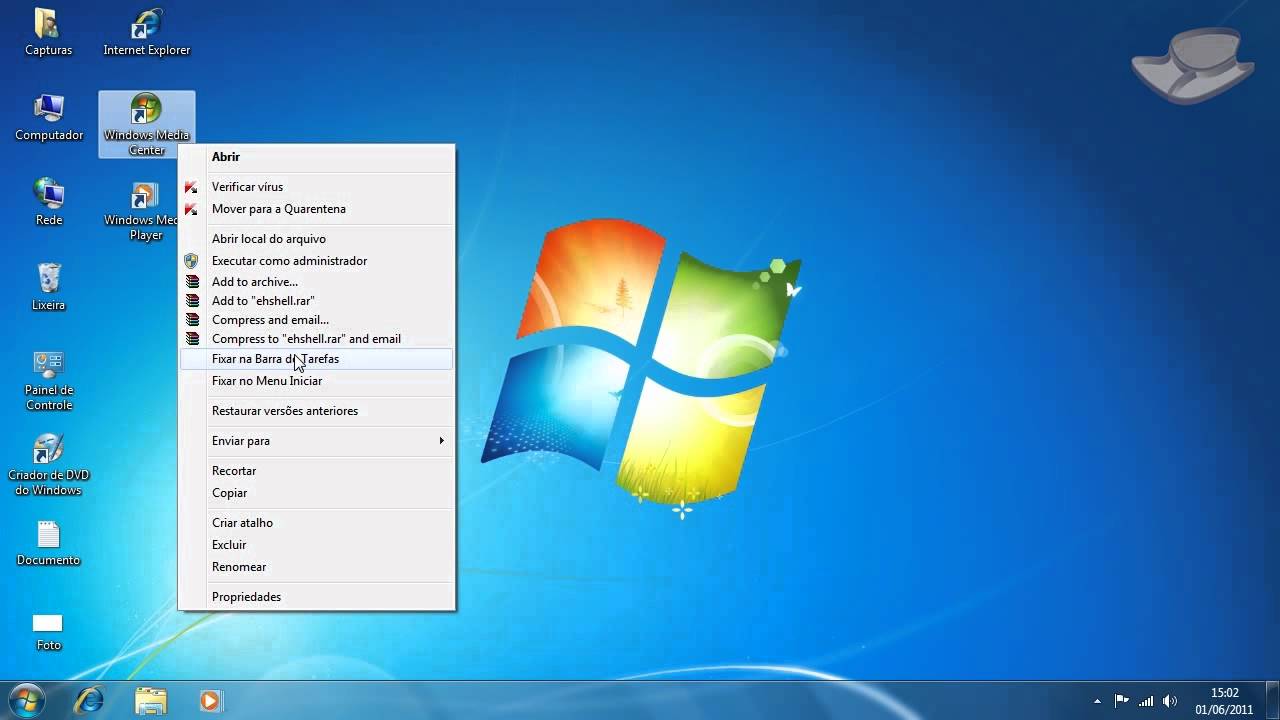Open the Action Center flag icon
This screenshot has height=720, width=1280.
point(1122,701)
